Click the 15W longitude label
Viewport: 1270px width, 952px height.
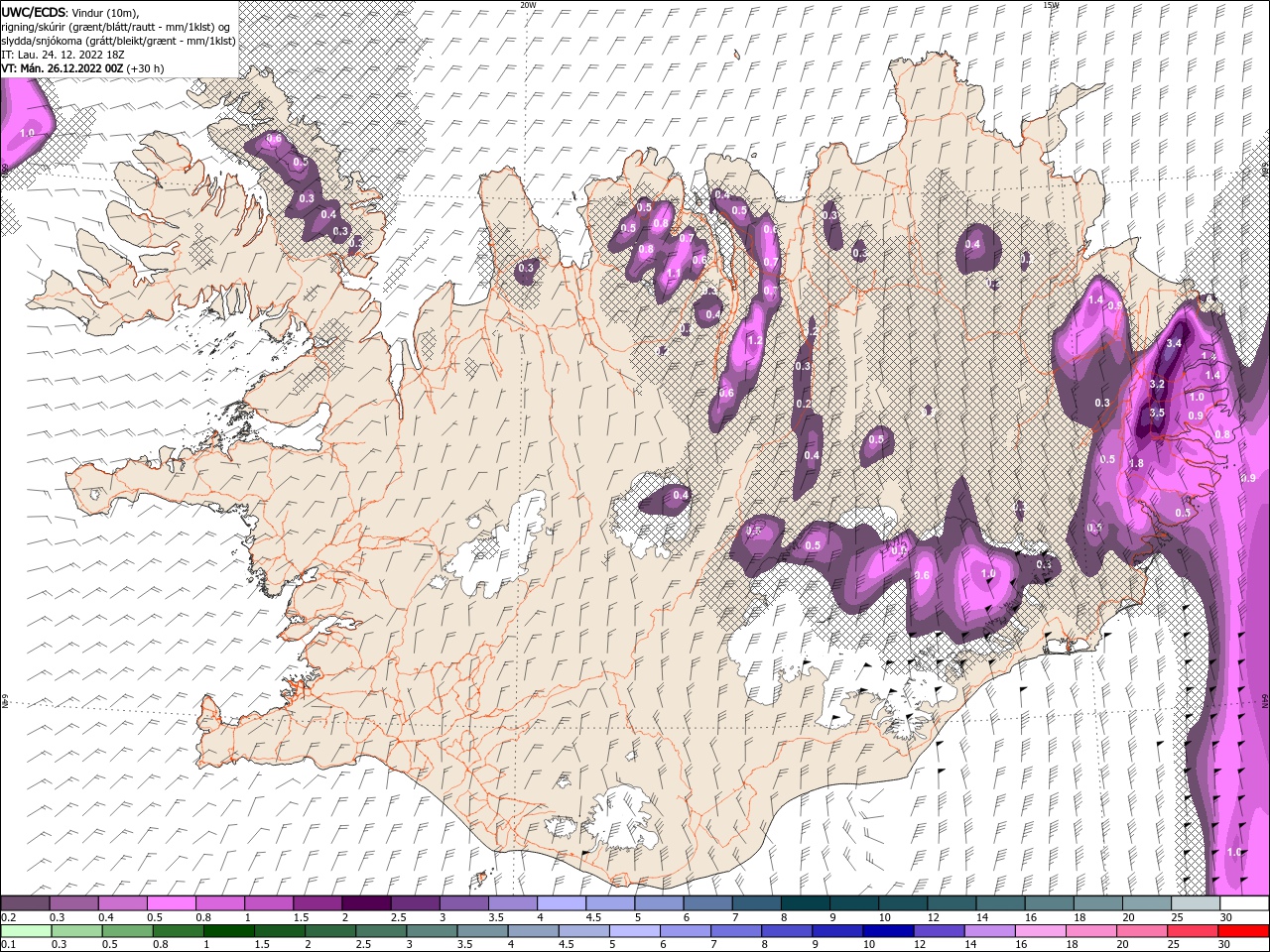1051,5
